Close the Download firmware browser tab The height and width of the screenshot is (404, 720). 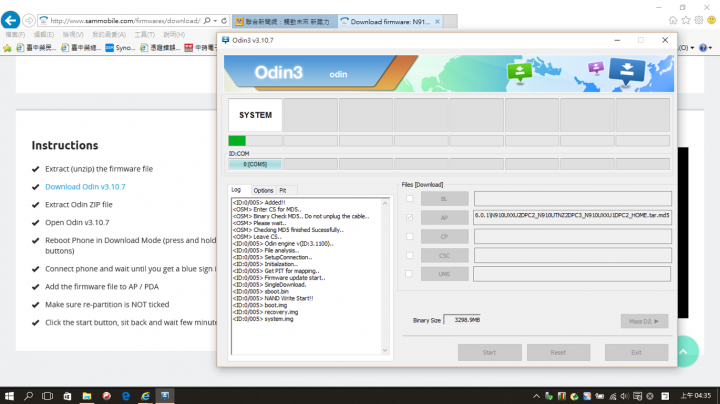pyautogui.click(x=437, y=22)
